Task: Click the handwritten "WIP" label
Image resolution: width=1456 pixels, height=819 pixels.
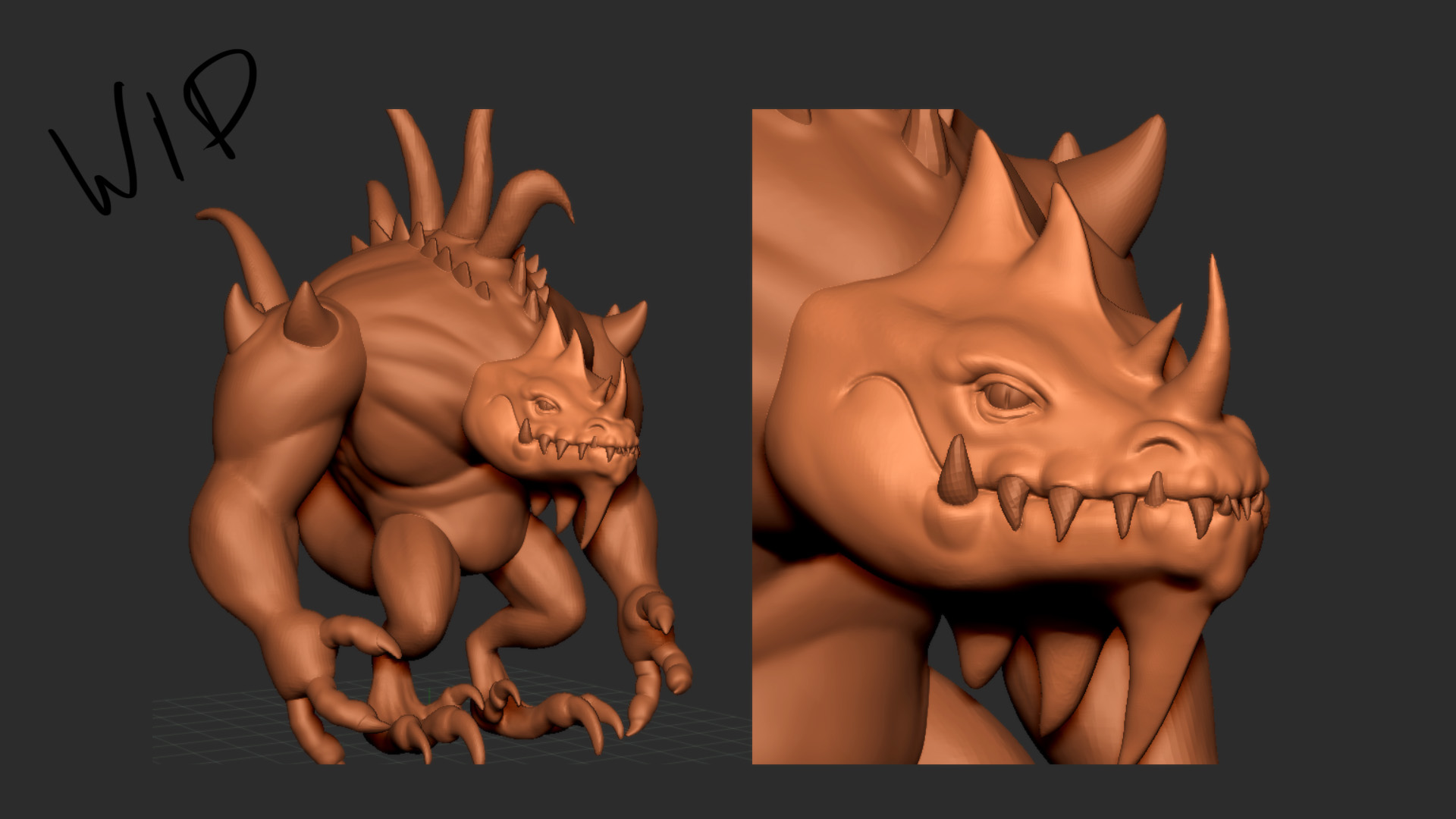Action: [x=154, y=130]
